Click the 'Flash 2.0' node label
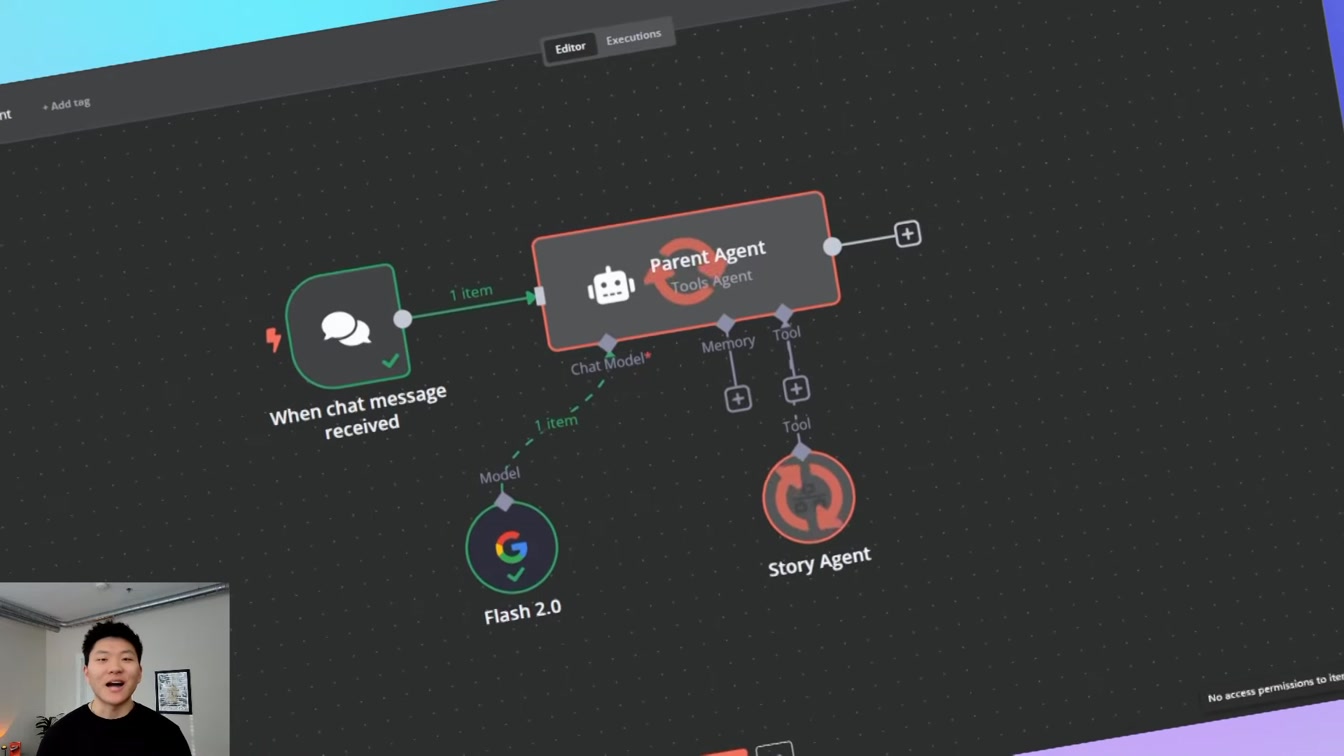The height and width of the screenshot is (756, 1344). click(x=523, y=613)
